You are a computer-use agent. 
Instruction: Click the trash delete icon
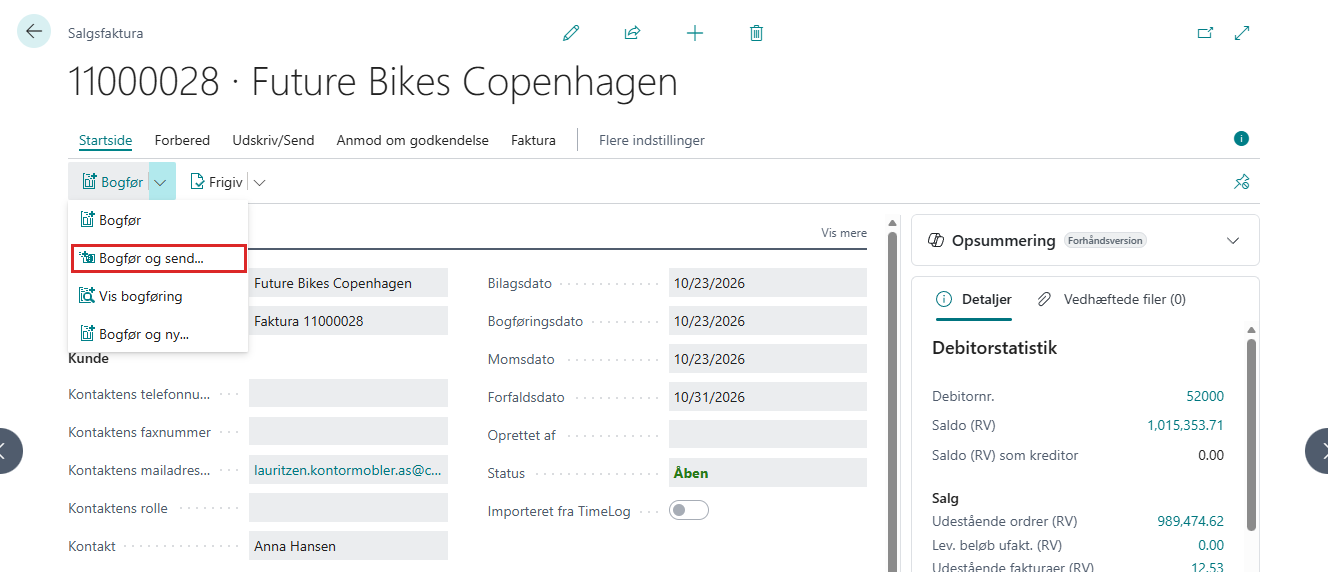tap(757, 33)
